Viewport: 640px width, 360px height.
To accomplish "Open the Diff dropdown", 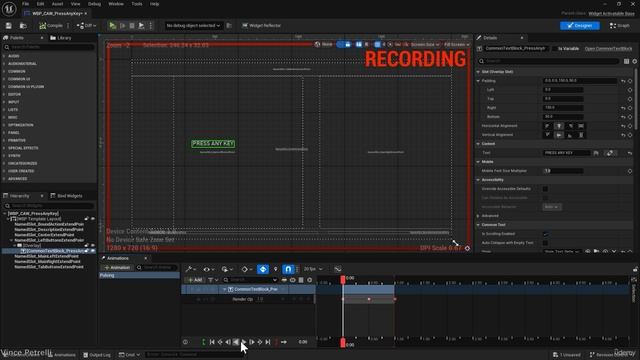I will click(87, 26).
